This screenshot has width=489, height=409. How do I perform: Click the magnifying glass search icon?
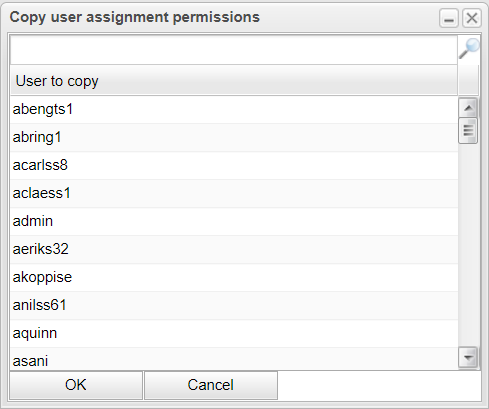(469, 49)
